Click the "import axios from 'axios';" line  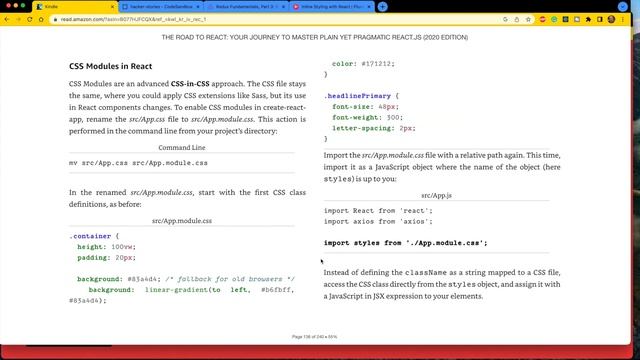(x=378, y=222)
